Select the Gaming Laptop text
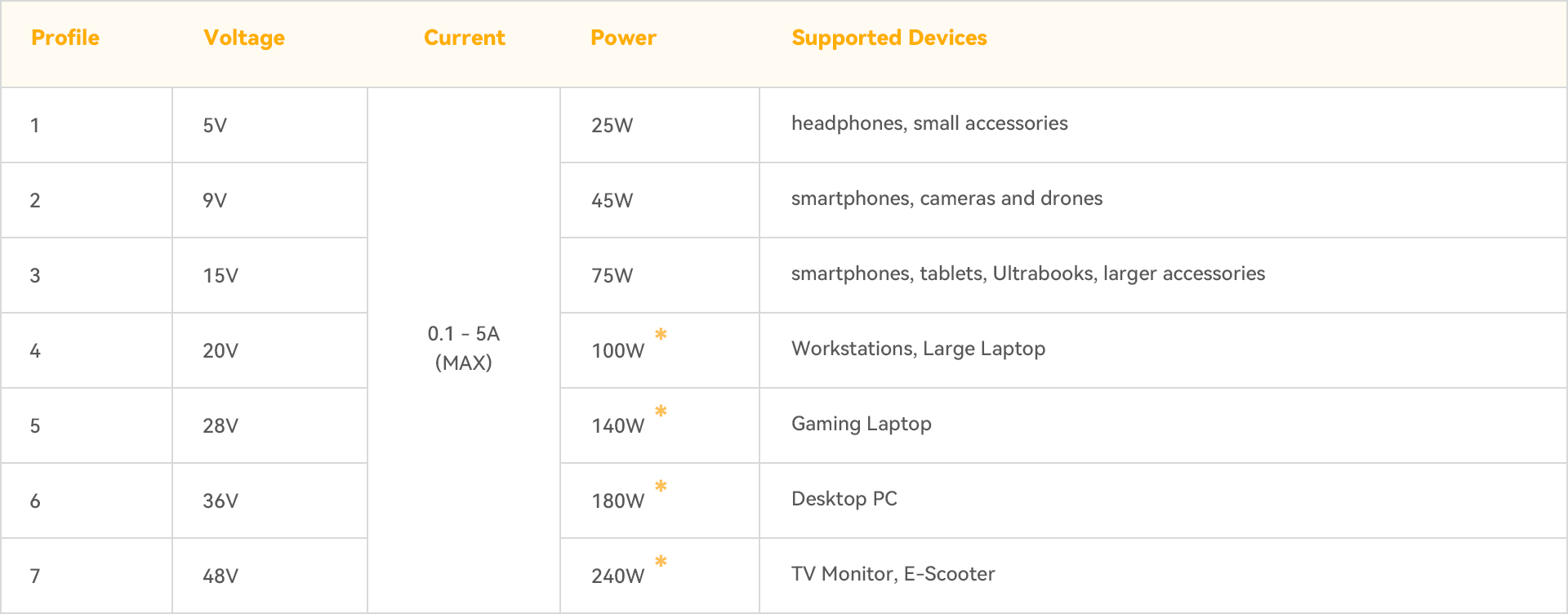This screenshot has height=614, width=1568. click(x=862, y=424)
